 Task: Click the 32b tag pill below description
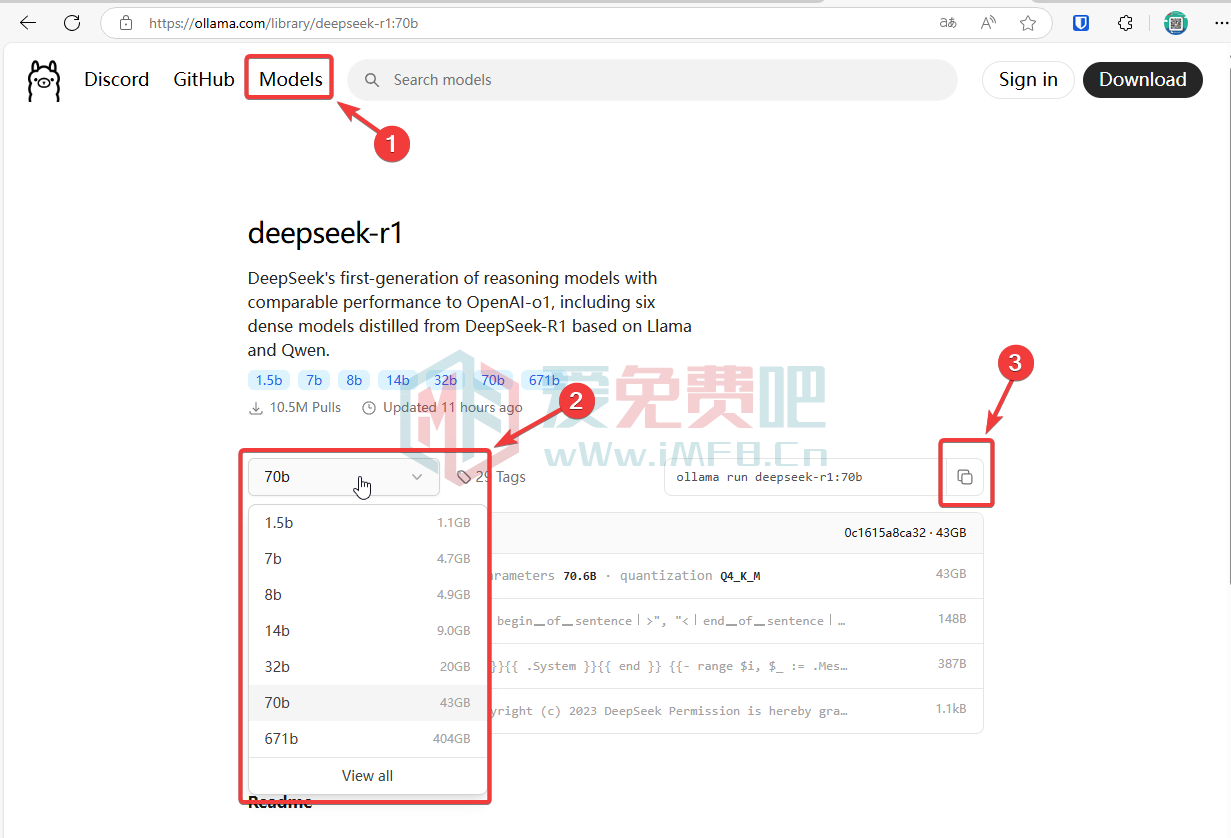click(x=445, y=380)
